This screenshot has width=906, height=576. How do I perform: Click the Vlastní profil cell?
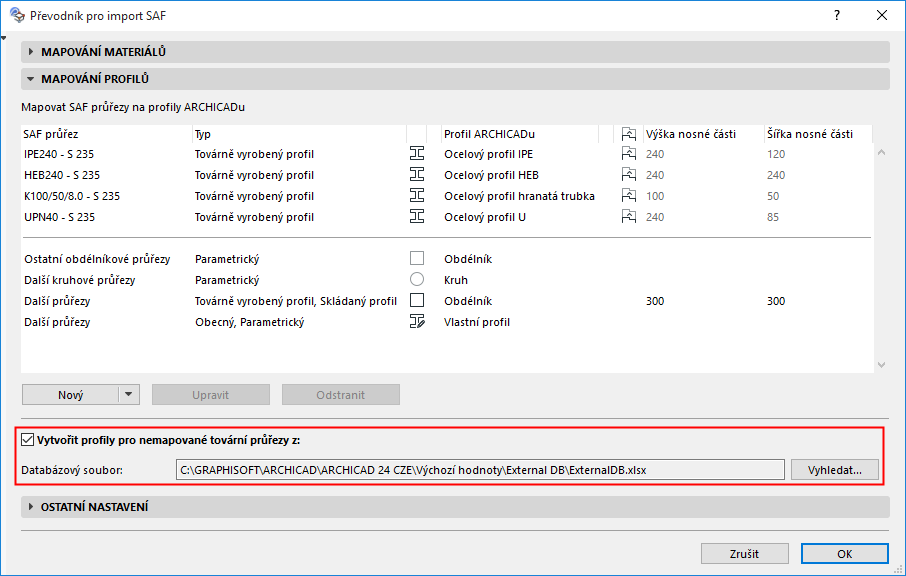coord(477,322)
